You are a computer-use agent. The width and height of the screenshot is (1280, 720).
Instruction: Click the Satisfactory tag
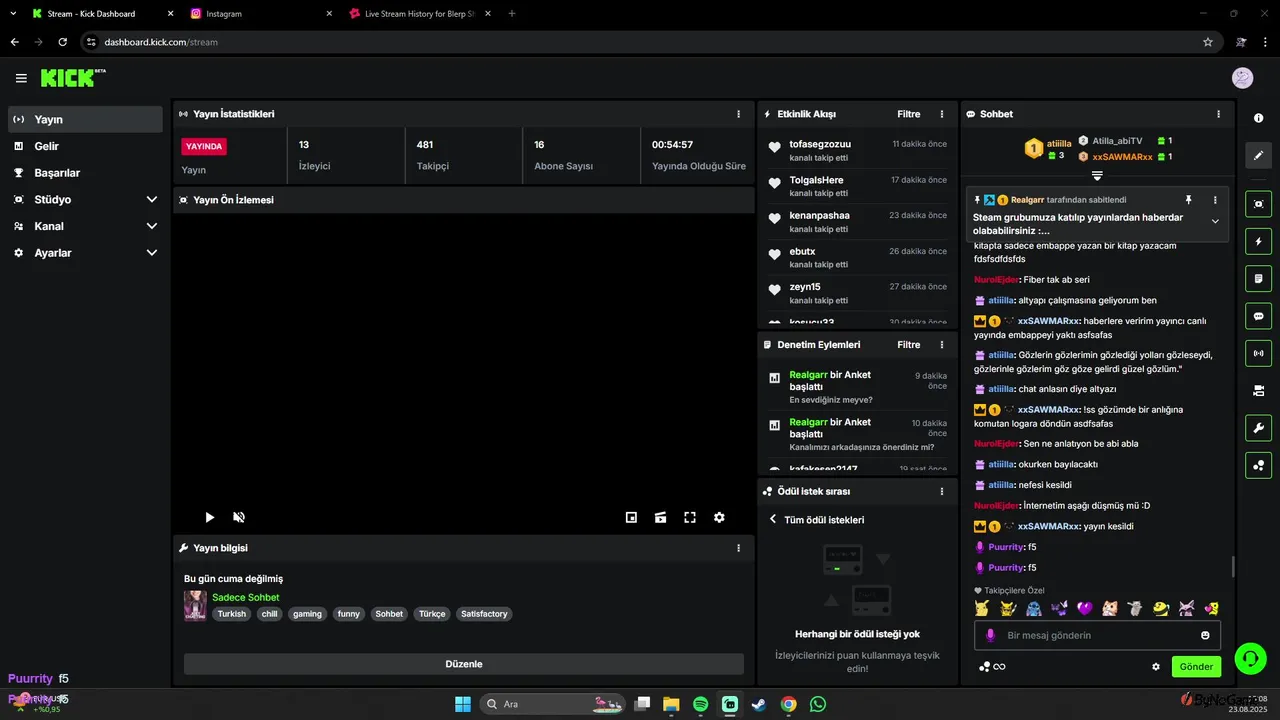pyautogui.click(x=484, y=614)
